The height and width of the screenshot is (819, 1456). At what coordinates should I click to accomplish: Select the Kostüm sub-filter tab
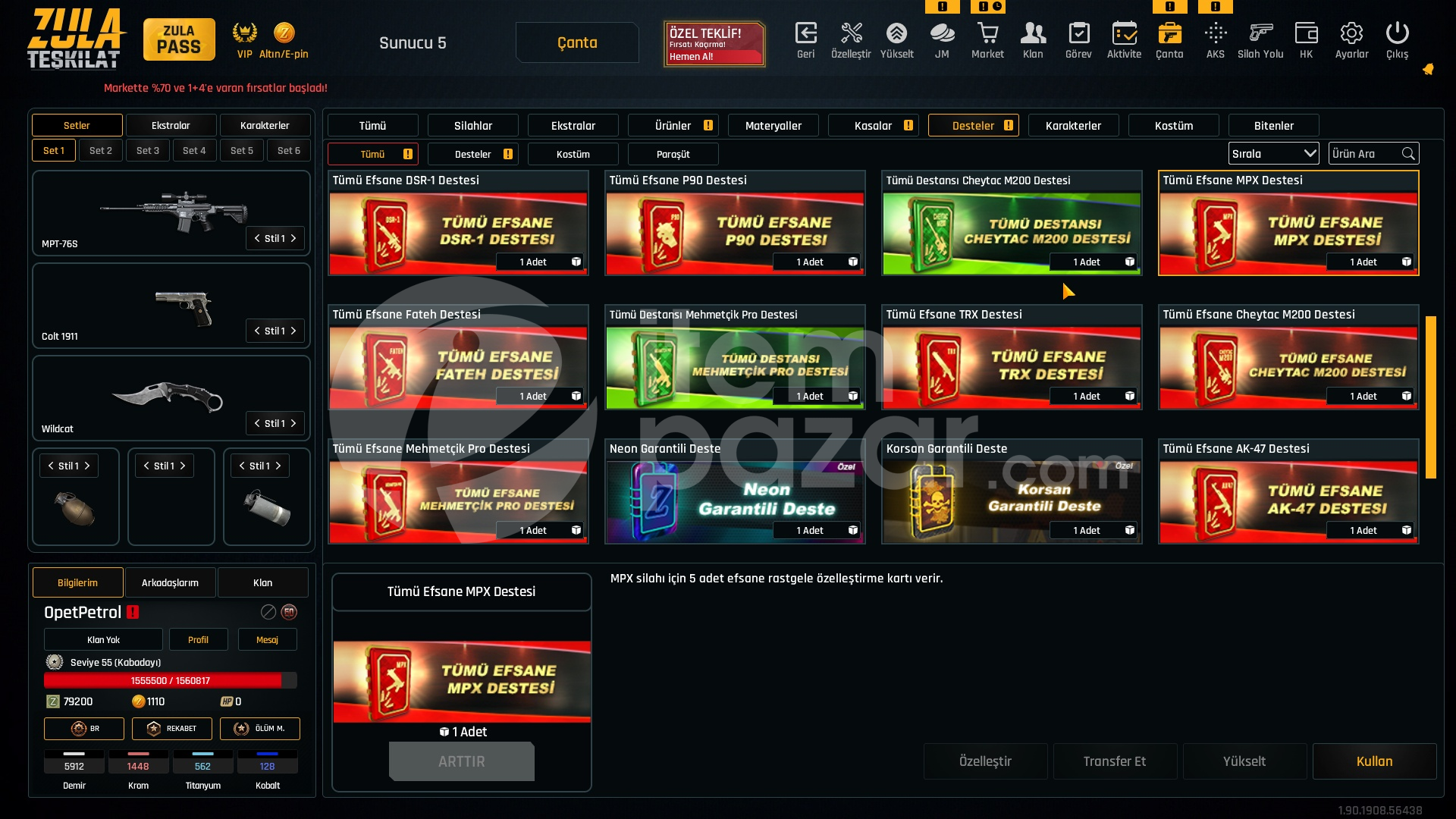[573, 154]
